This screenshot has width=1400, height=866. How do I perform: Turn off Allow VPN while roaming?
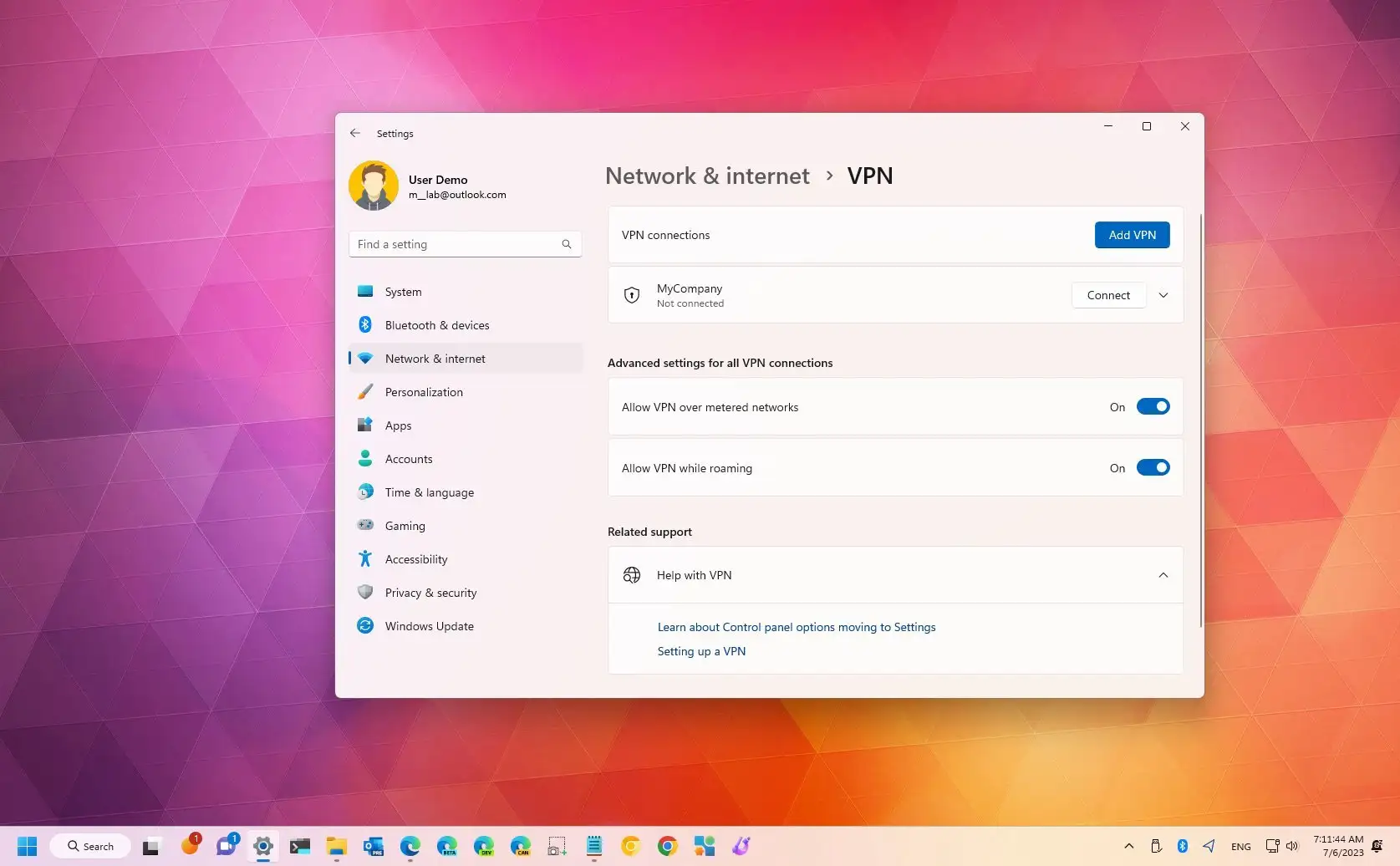[x=1153, y=467]
